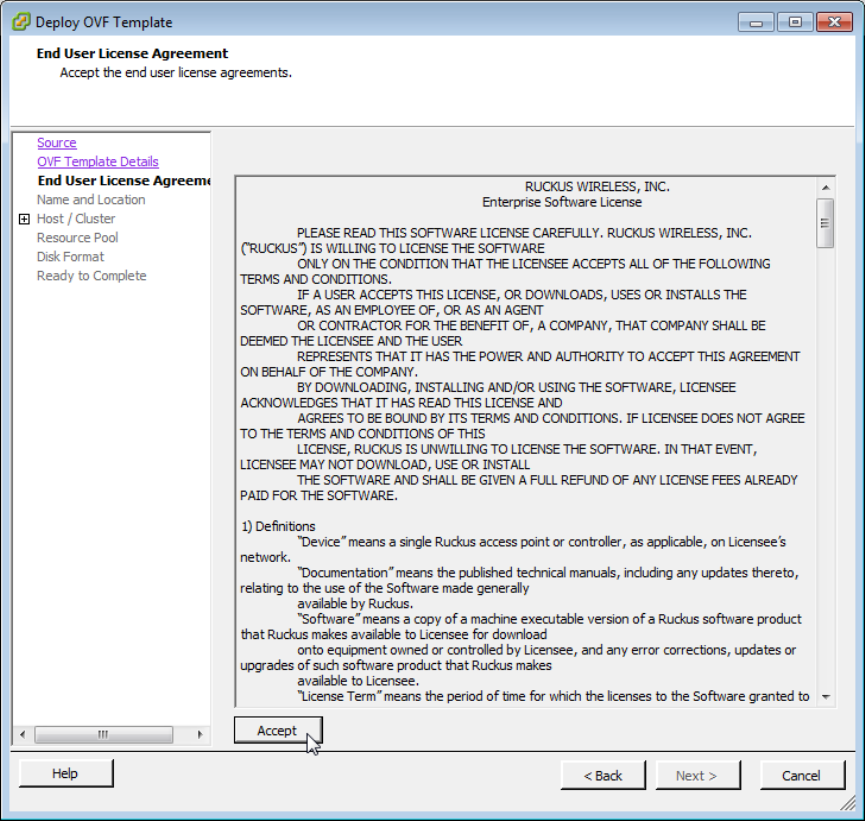Click the steps panel horizontal scrollbar thumb
This screenshot has width=865, height=821.
pyautogui.click(x=104, y=734)
